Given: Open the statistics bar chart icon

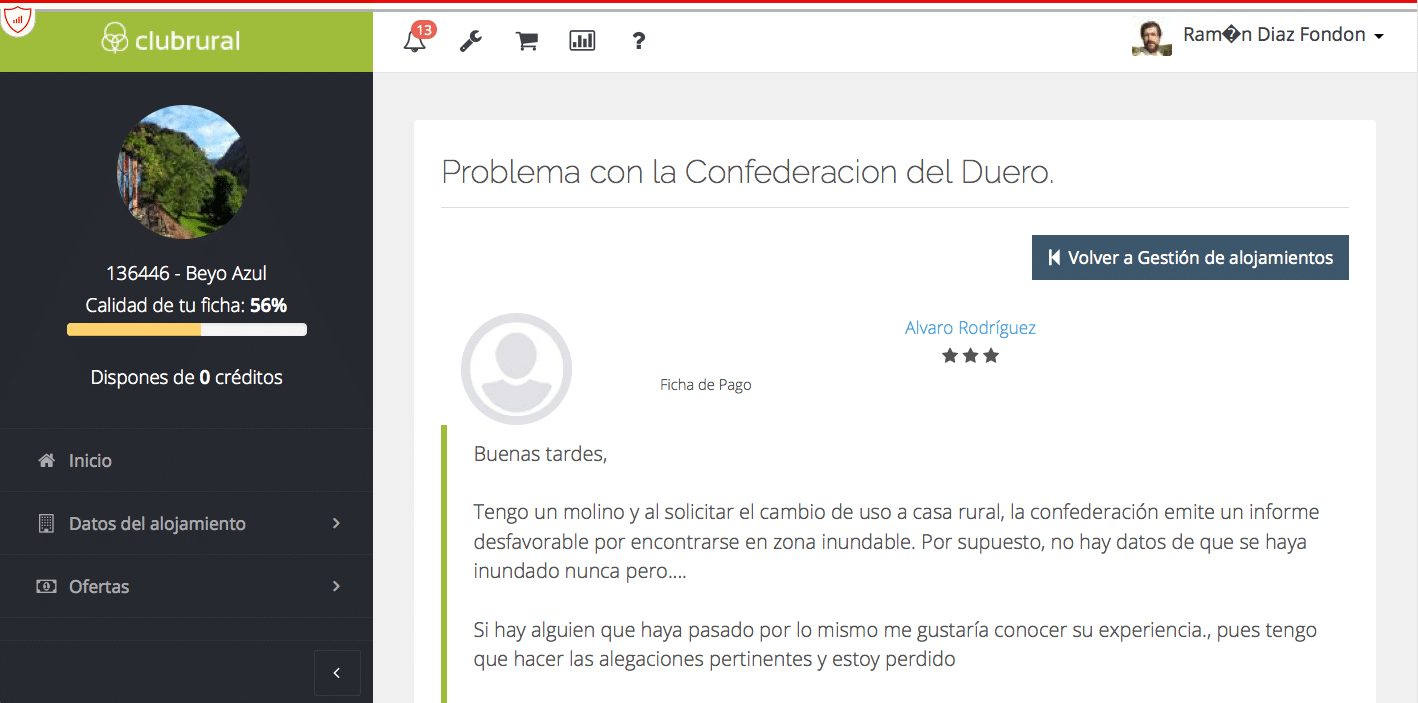Looking at the screenshot, I should pyautogui.click(x=582, y=41).
